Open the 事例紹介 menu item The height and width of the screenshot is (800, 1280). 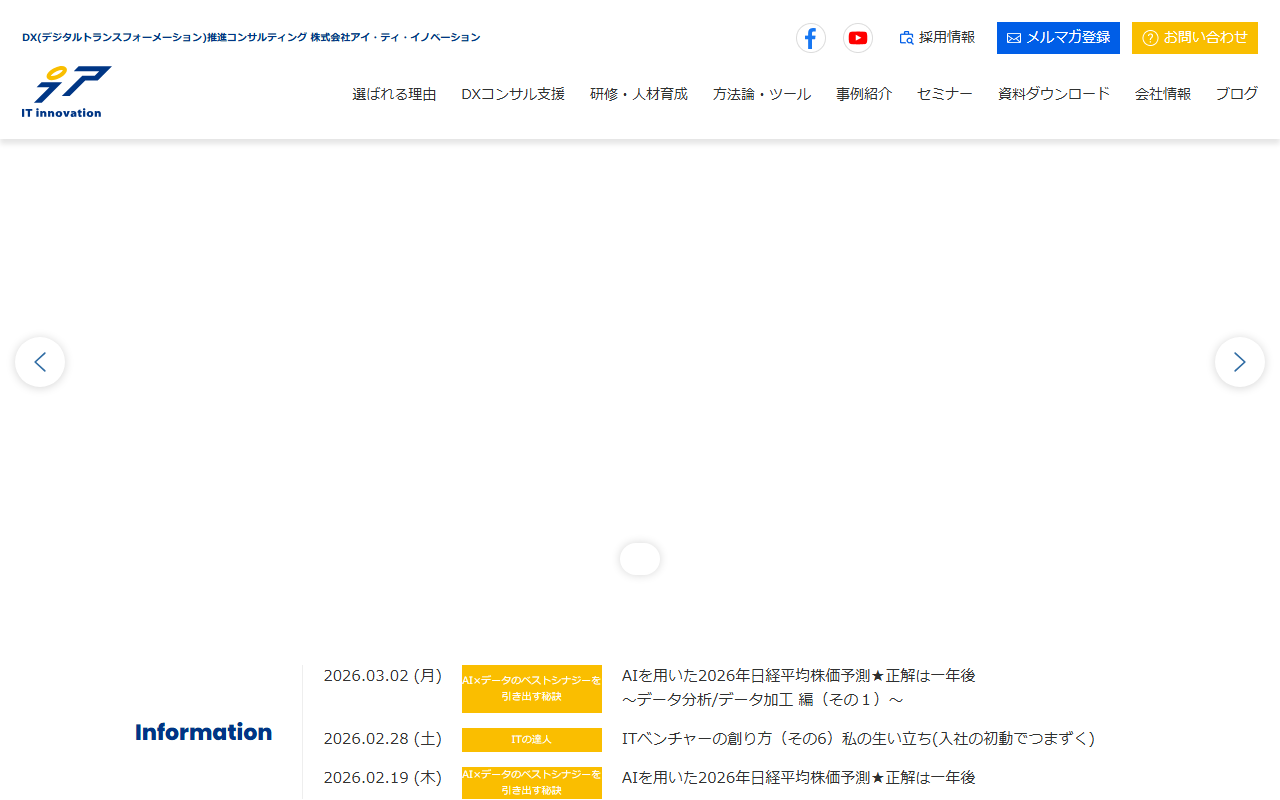point(864,94)
